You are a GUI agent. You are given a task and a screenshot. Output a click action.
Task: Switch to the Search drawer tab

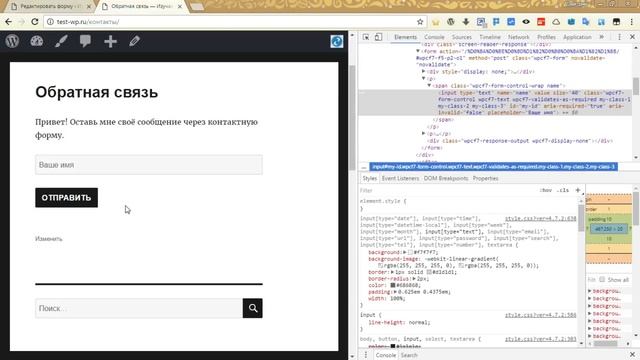click(x=409, y=355)
